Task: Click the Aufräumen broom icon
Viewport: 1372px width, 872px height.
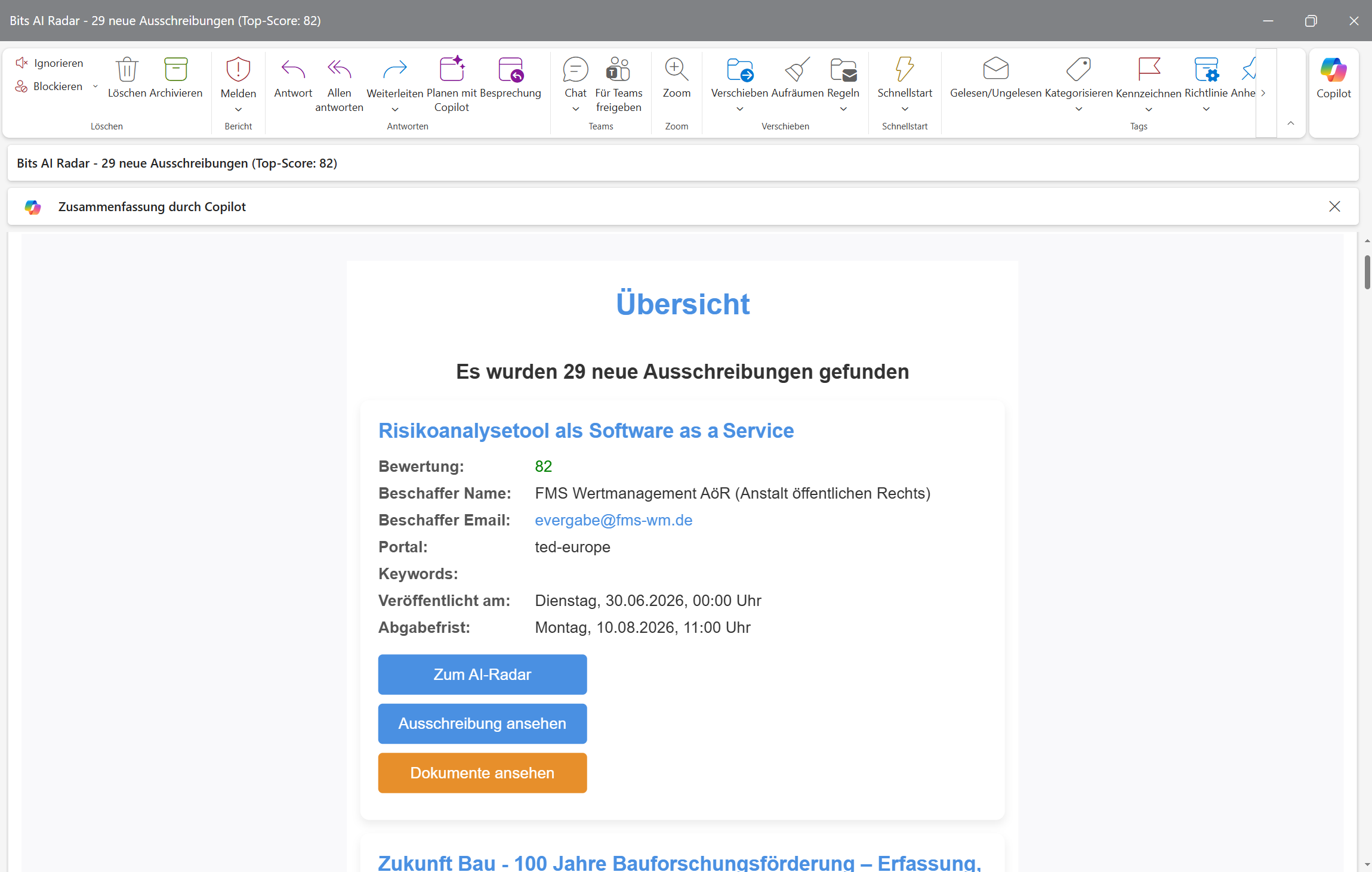Action: (797, 70)
